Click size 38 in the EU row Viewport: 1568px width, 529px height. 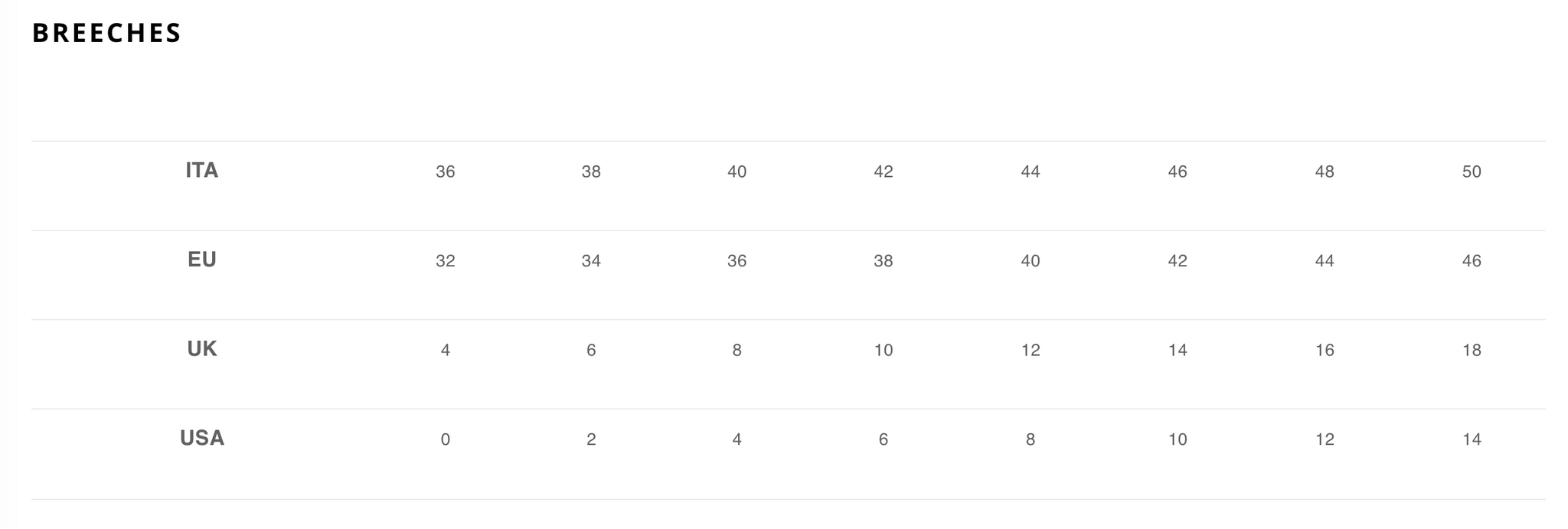coord(884,261)
